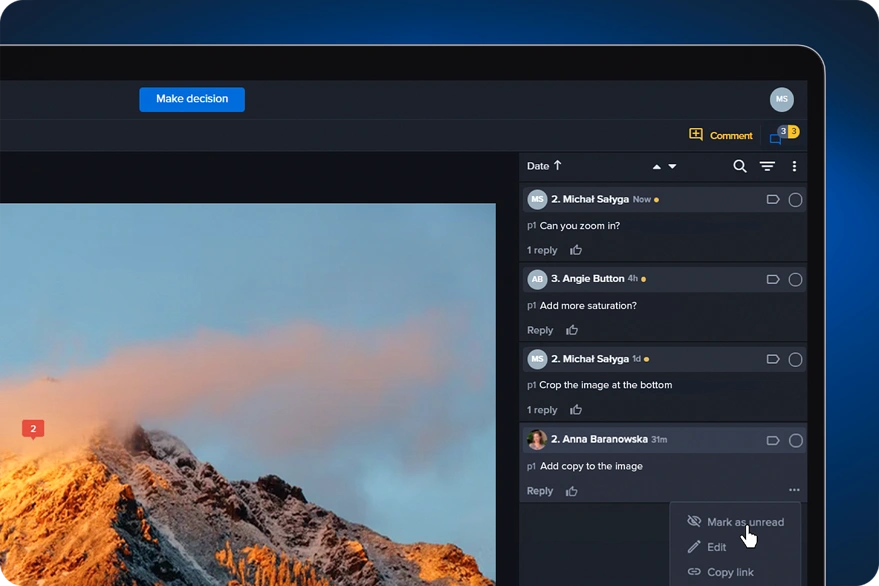Like the 'Add more saturation?' comment
879x586 pixels.
(572, 330)
